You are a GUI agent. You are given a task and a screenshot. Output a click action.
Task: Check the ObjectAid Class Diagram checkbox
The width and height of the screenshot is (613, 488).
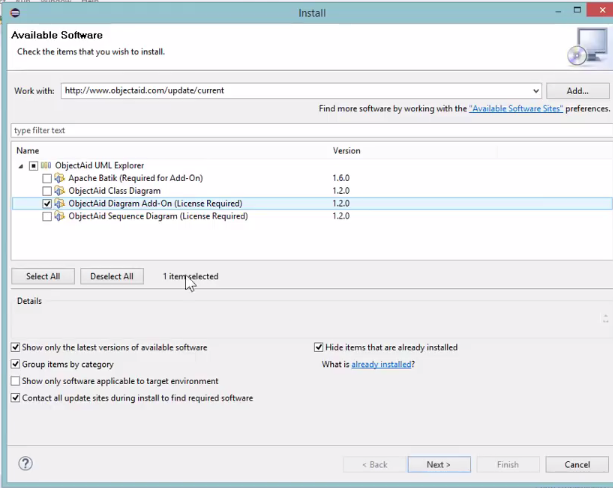pos(47,191)
